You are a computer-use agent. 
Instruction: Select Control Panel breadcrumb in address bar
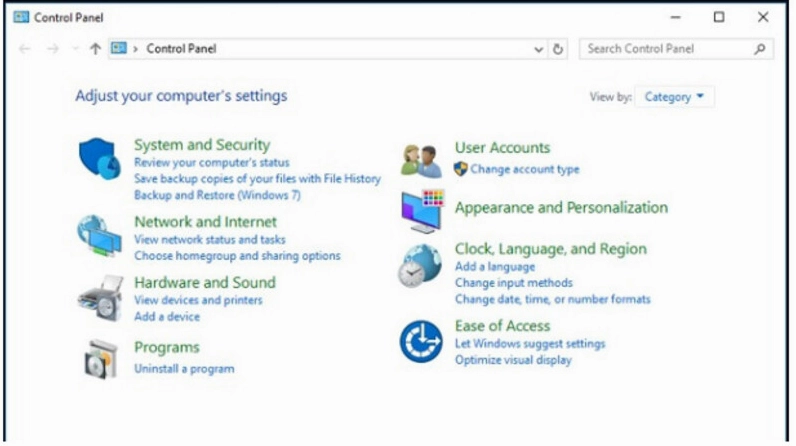coord(181,49)
